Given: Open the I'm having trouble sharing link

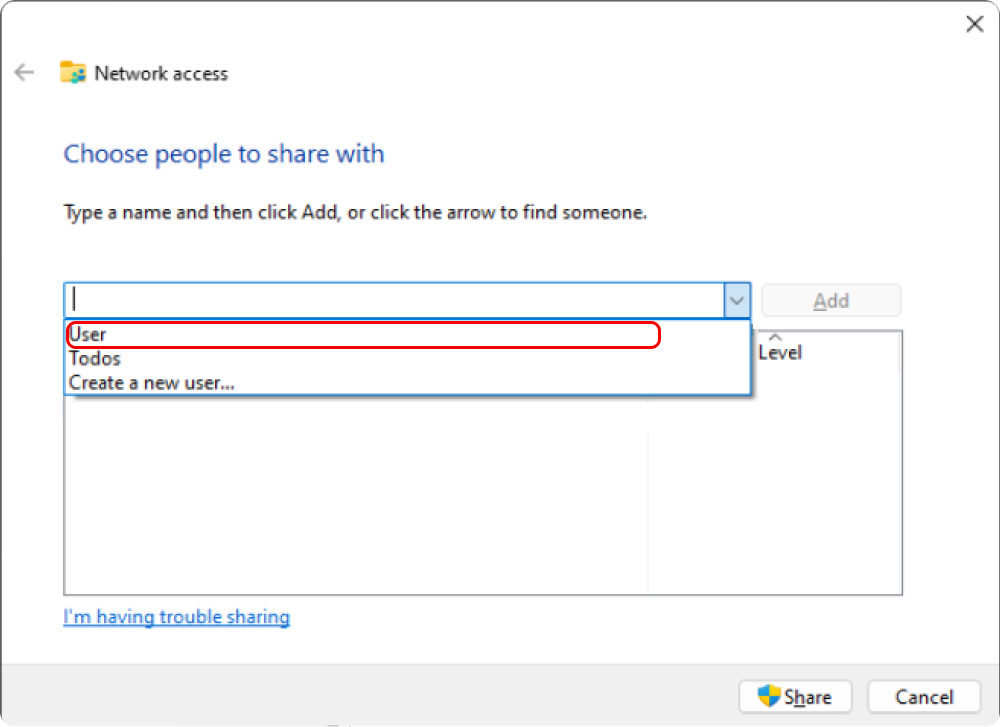Looking at the screenshot, I should (x=177, y=617).
